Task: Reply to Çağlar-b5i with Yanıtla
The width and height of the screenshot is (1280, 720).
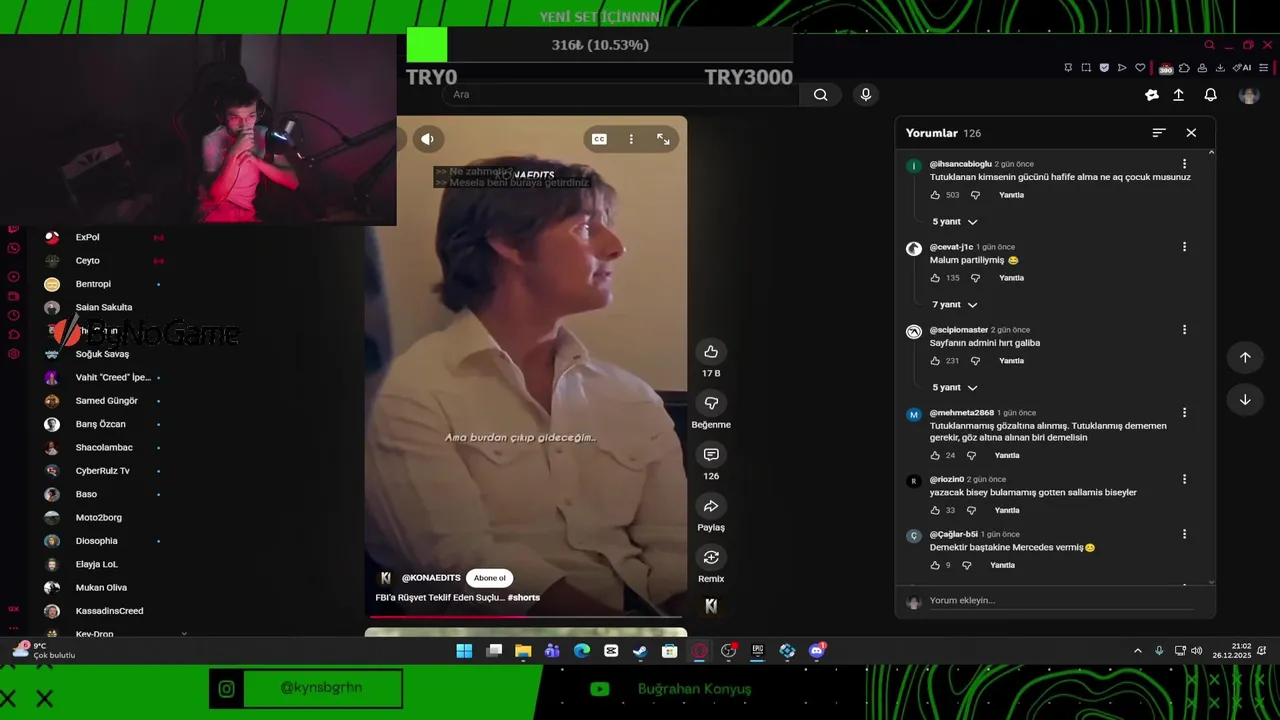Action: coord(1002,565)
